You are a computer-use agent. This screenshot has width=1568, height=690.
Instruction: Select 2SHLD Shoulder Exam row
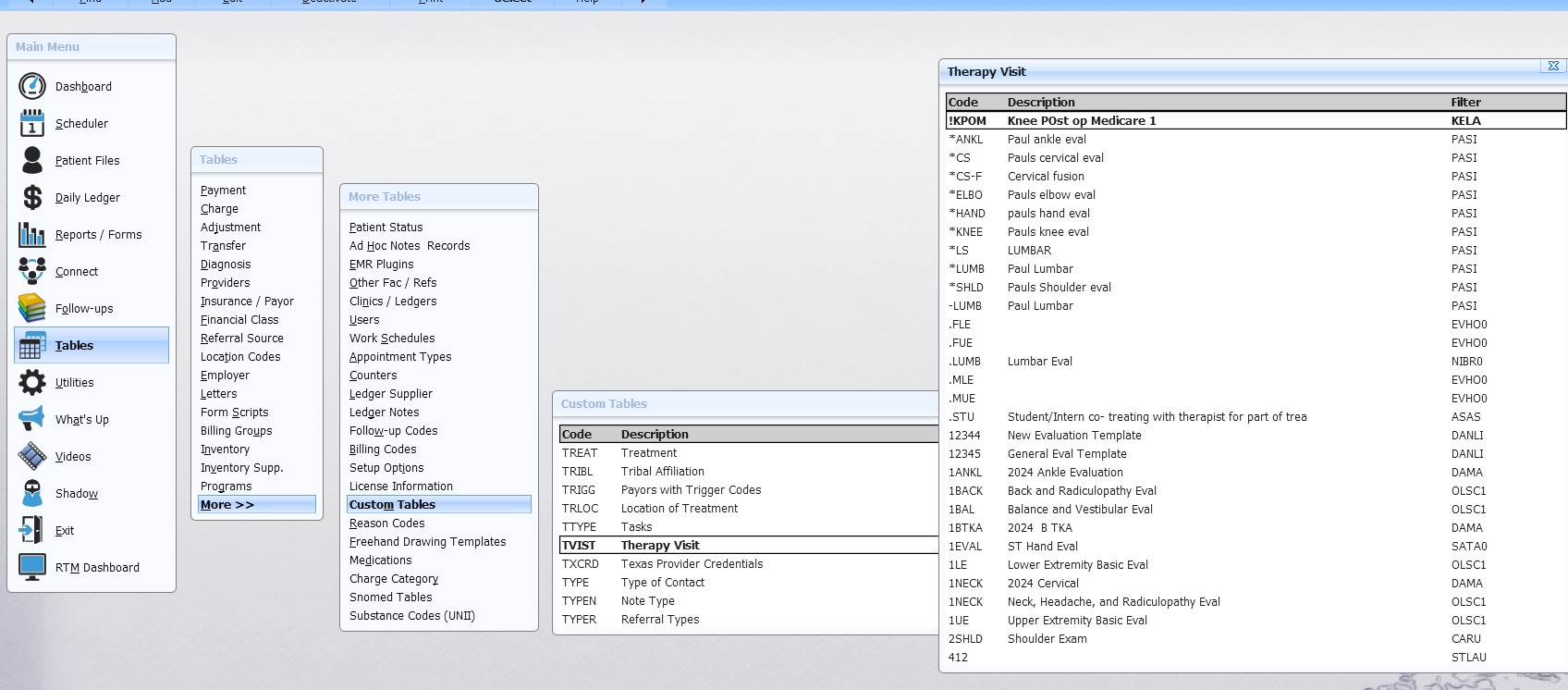tap(1256, 638)
